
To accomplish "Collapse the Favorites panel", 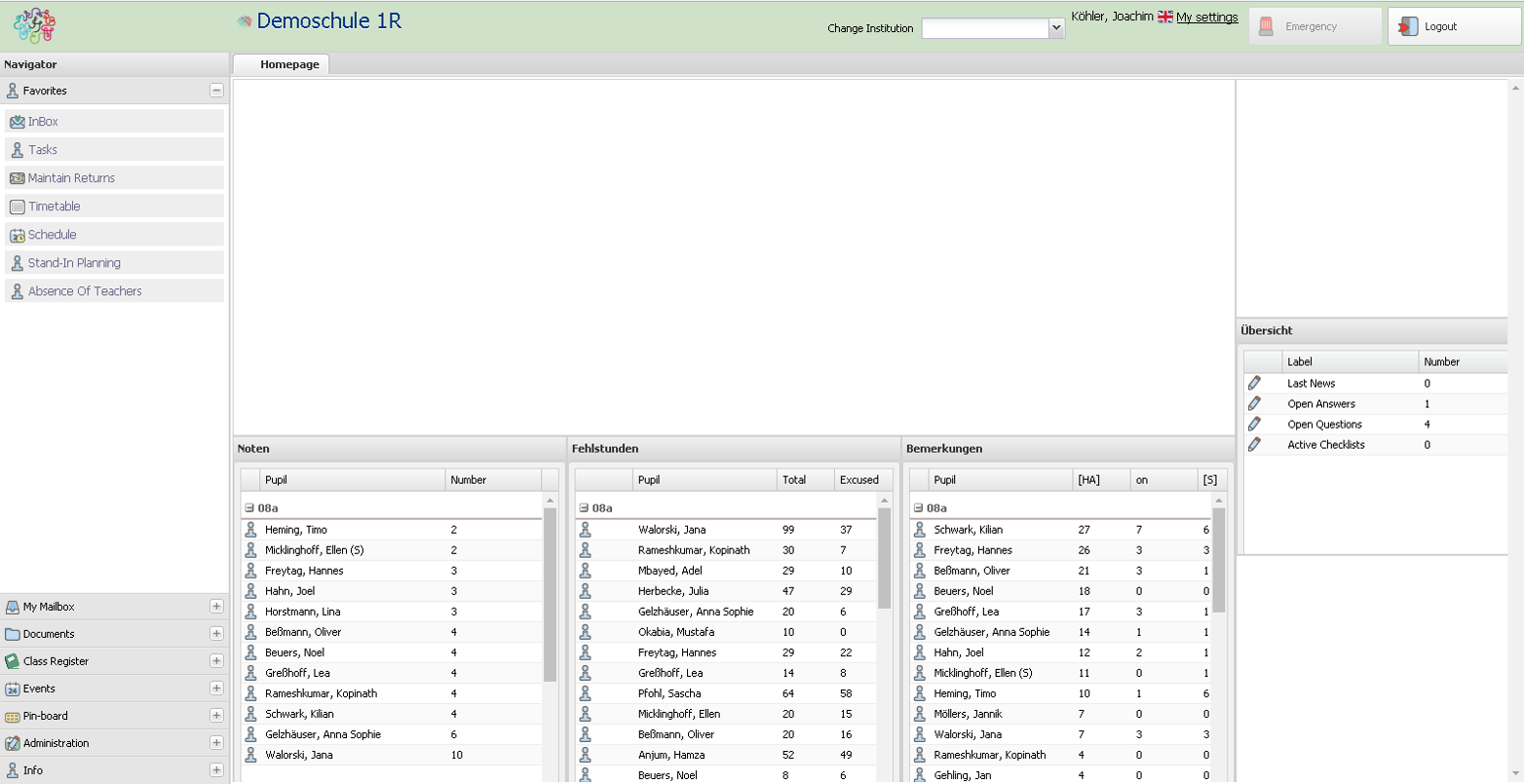I will [216, 91].
